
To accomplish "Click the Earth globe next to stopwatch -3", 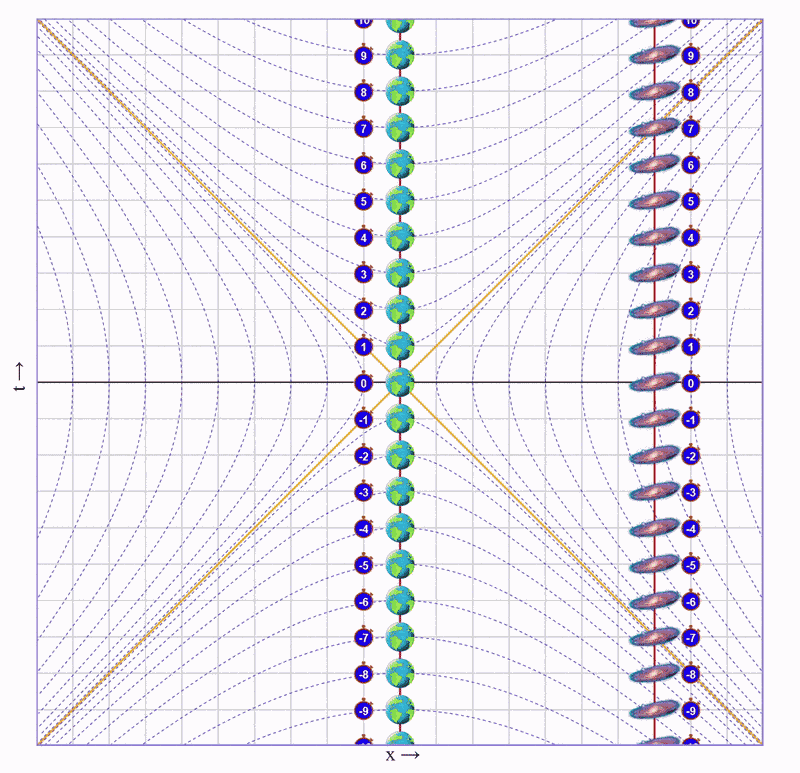I will coord(400,491).
